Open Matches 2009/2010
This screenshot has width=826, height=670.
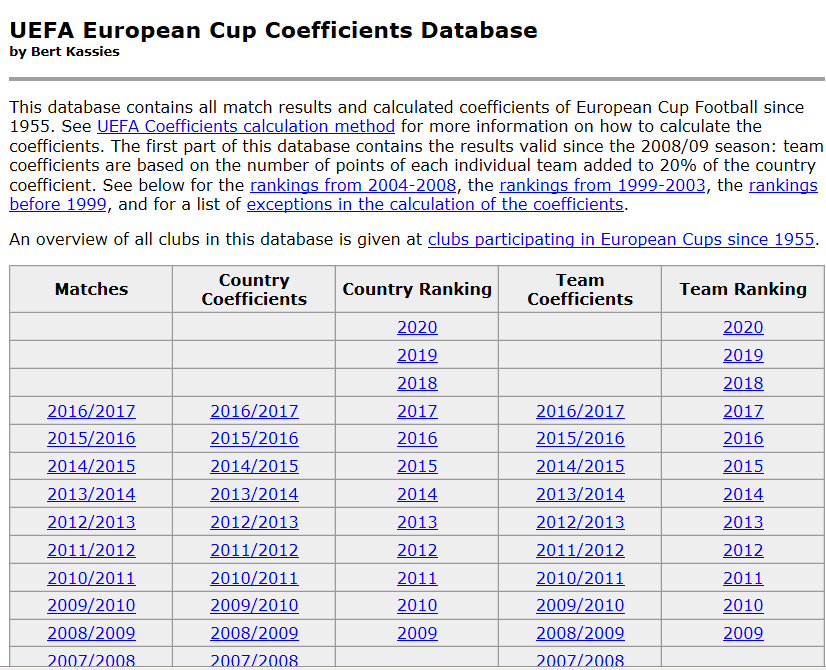point(92,605)
